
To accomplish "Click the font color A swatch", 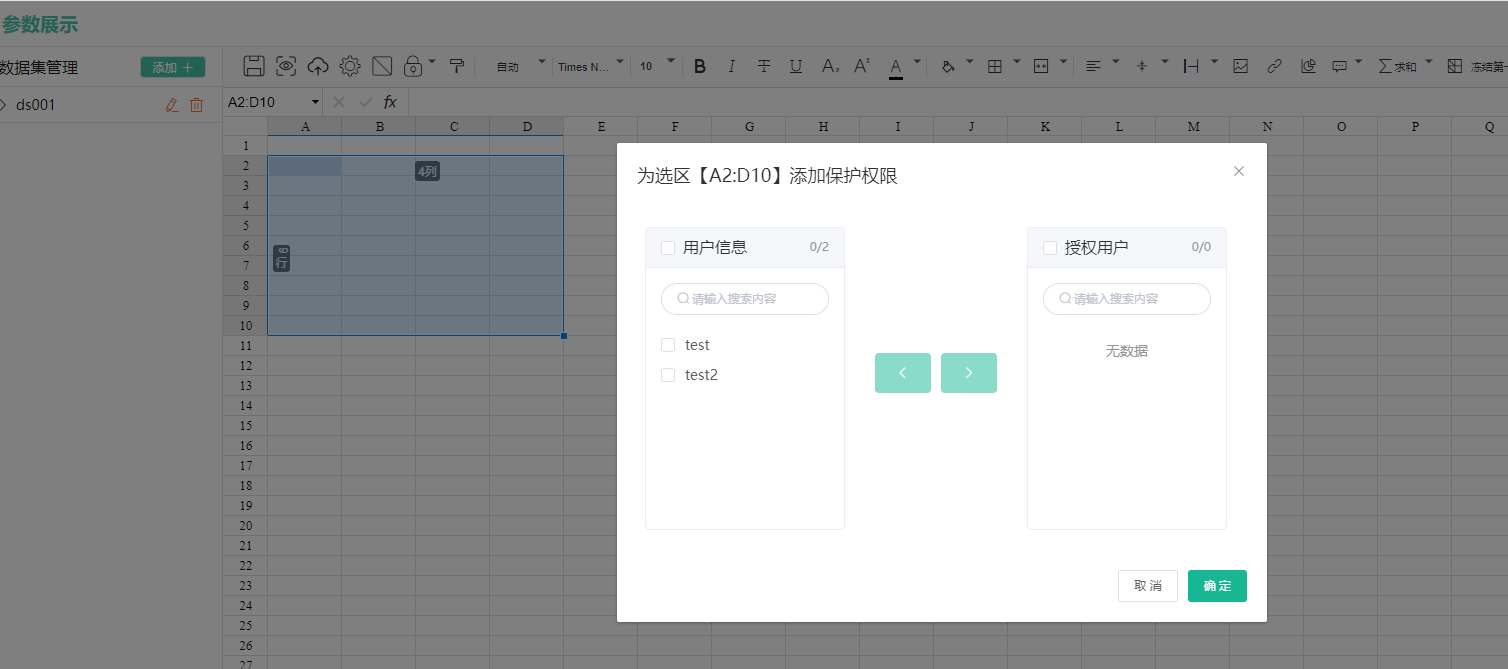I will click(x=896, y=66).
